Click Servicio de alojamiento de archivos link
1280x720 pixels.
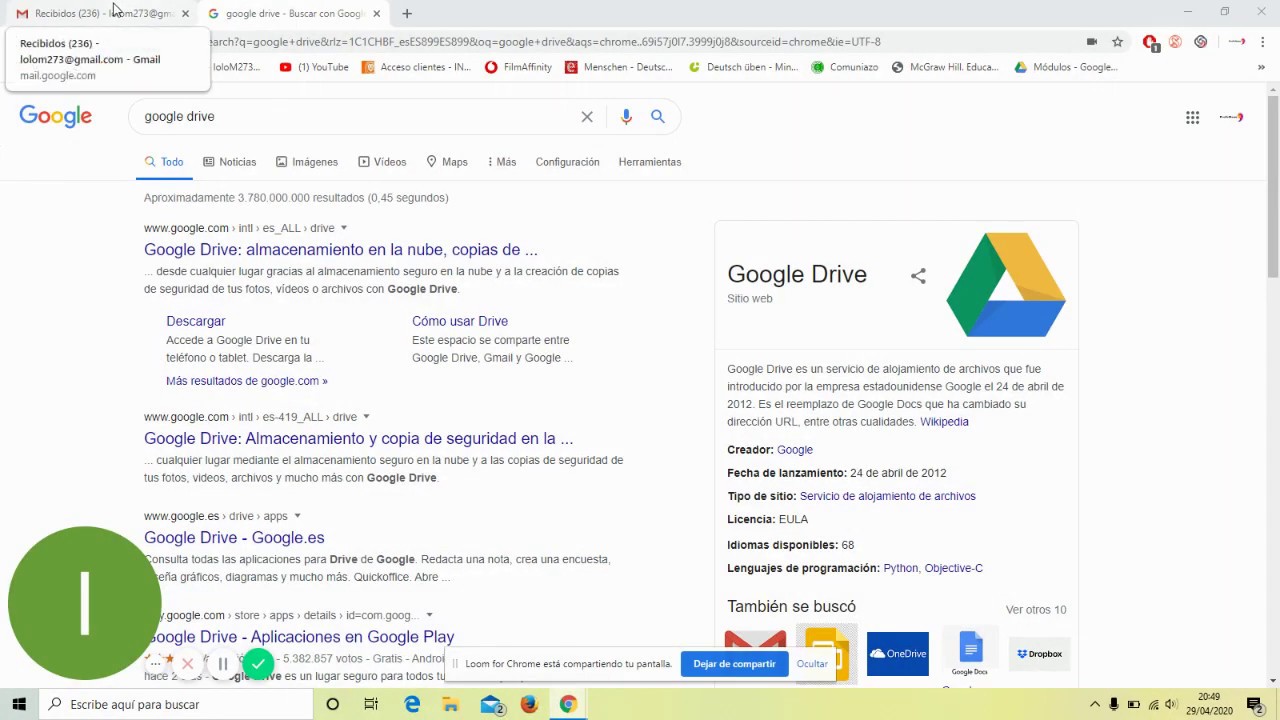pos(888,496)
